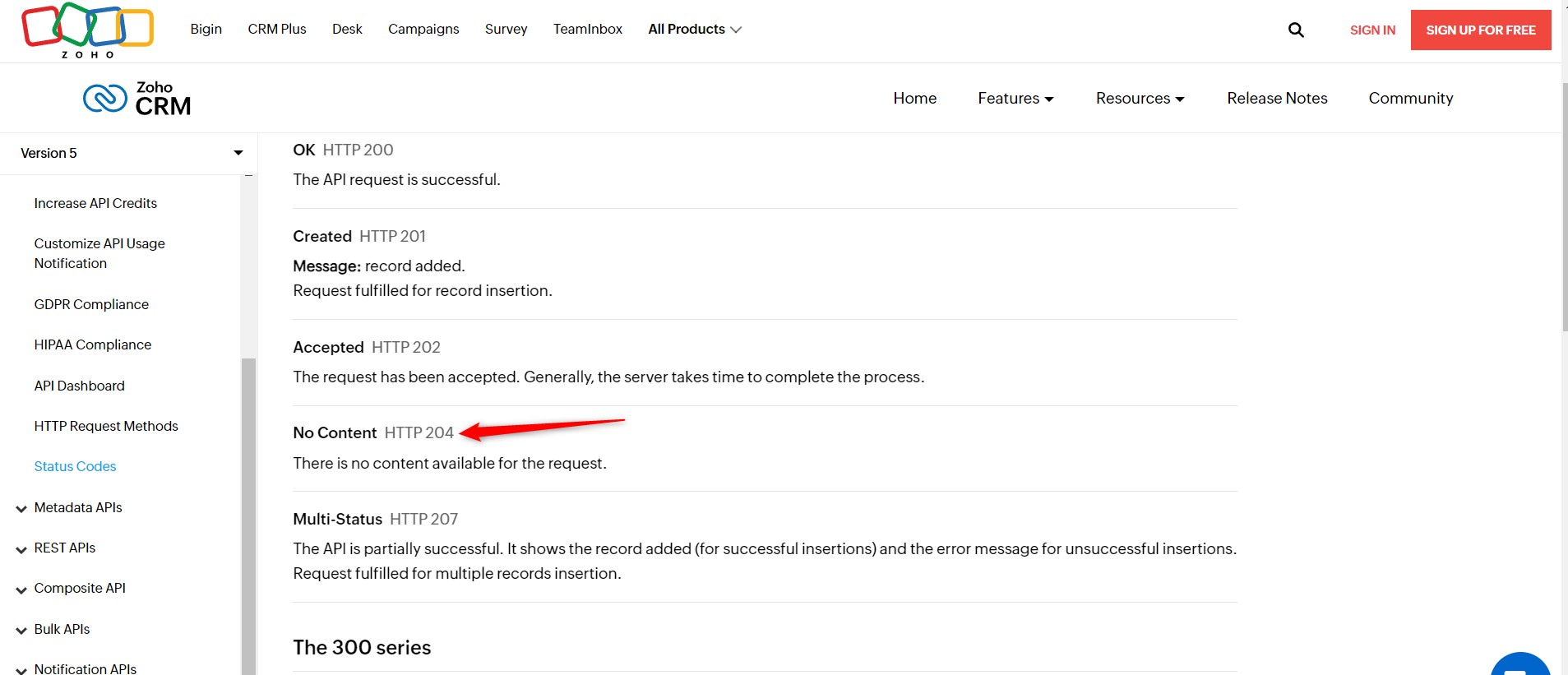The width and height of the screenshot is (1568, 675).
Task: Expand the All Products dropdown
Action: [695, 30]
